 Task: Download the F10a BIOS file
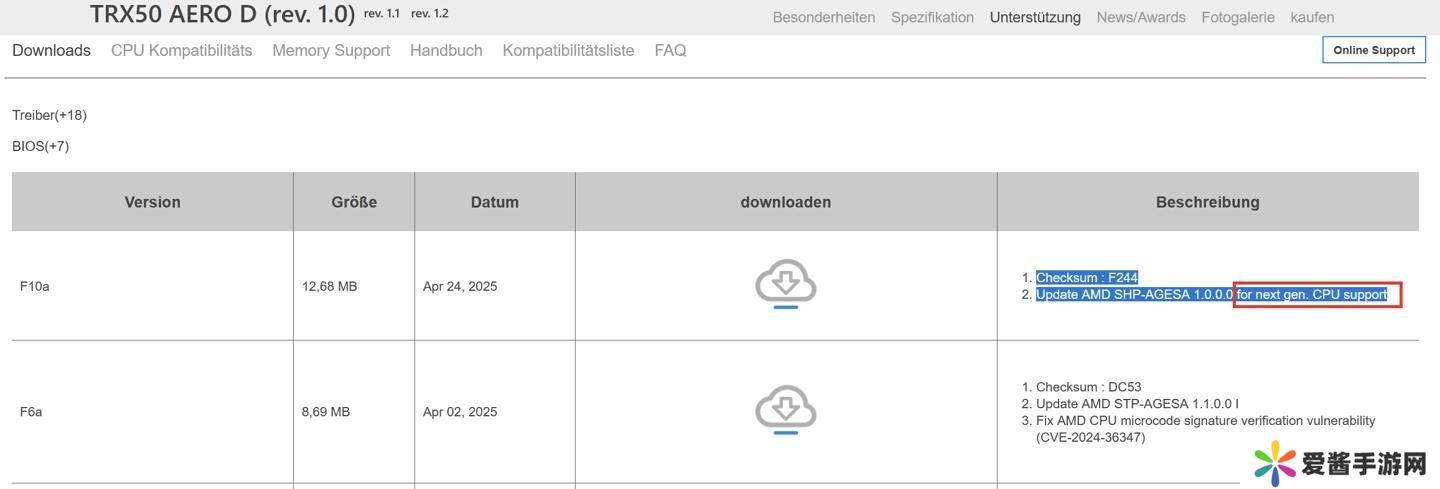[785, 284]
